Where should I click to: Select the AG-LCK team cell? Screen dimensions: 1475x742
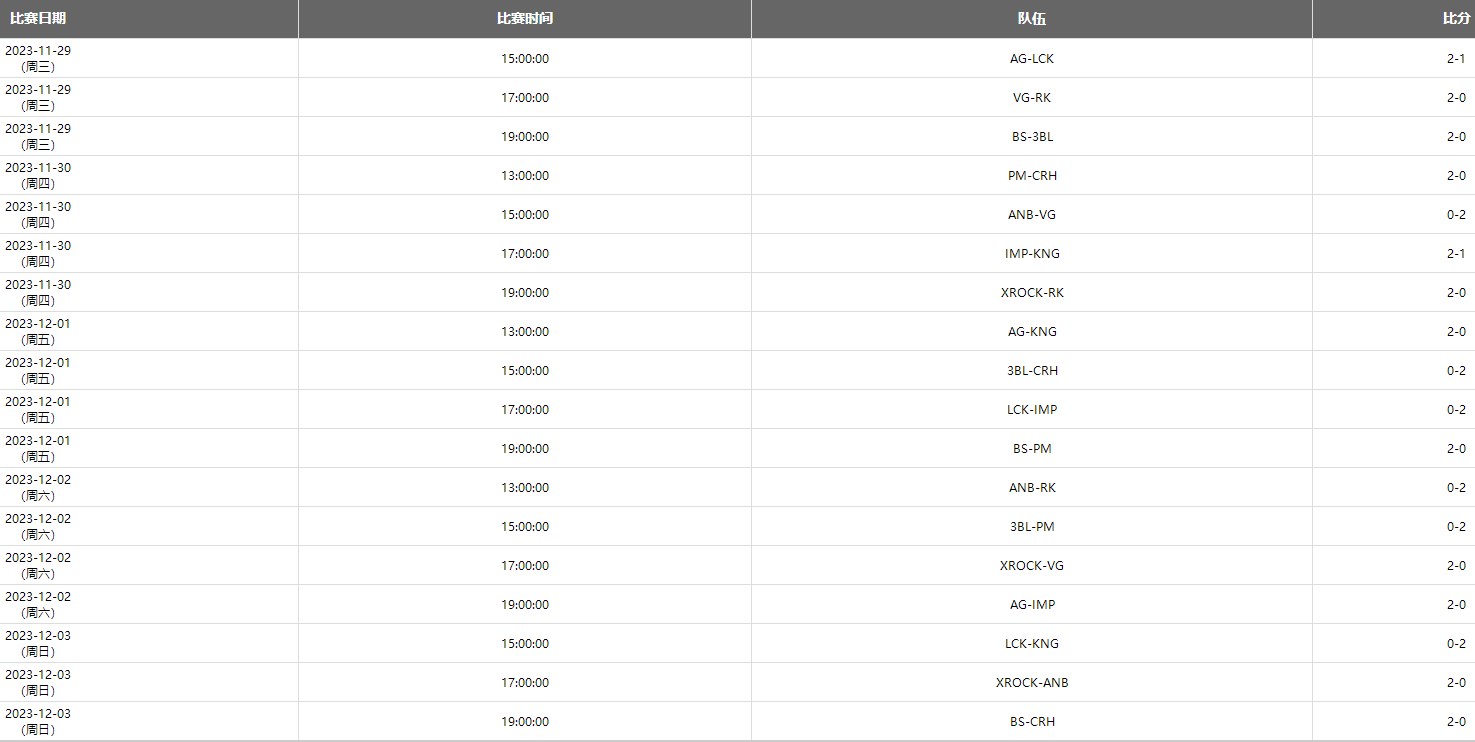pyautogui.click(x=1032, y=58)
